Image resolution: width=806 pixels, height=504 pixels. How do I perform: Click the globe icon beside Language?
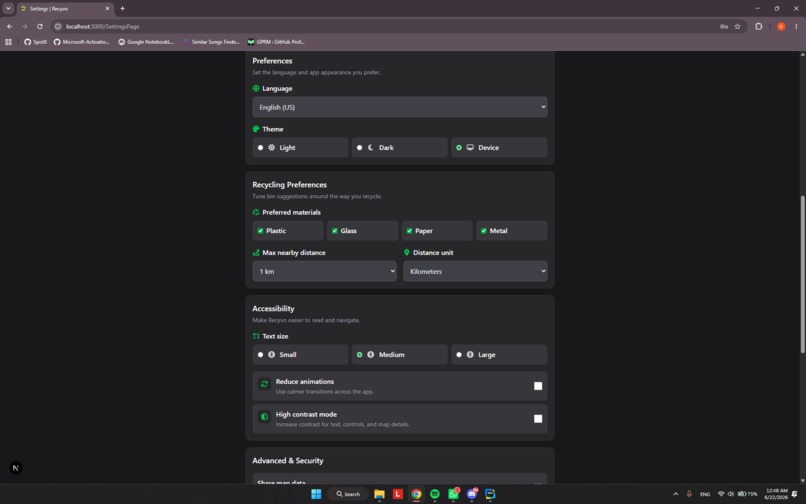click(256, 88)
